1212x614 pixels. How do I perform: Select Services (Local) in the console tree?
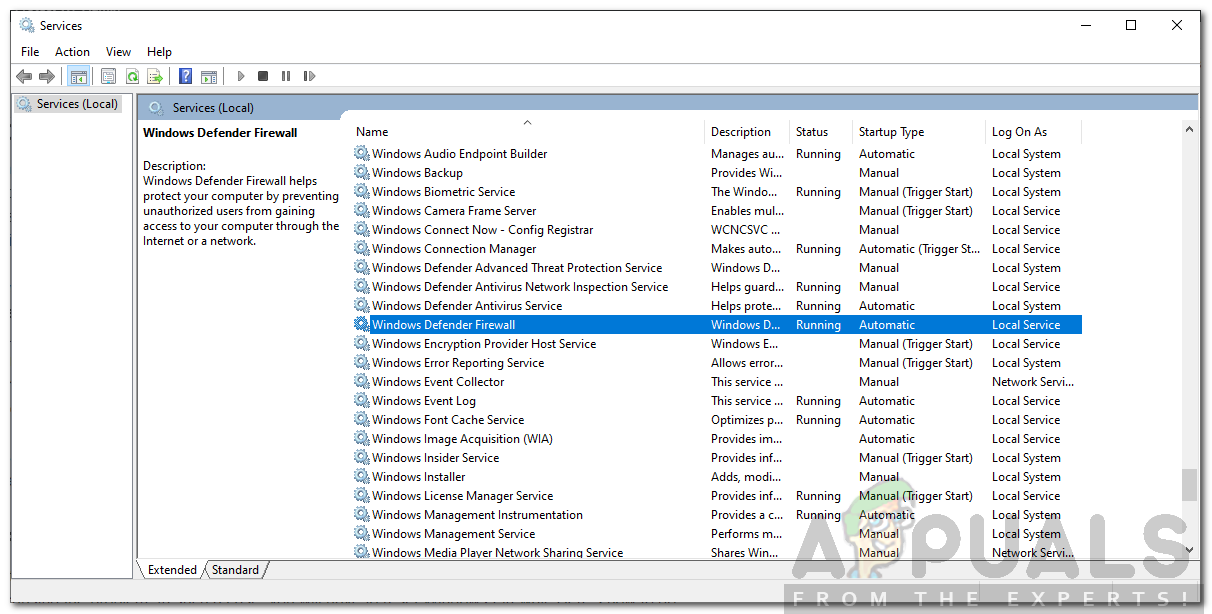77,104
